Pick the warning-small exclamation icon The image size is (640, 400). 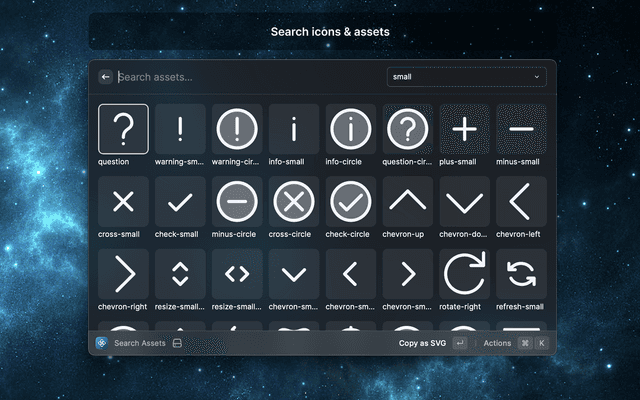180,129
